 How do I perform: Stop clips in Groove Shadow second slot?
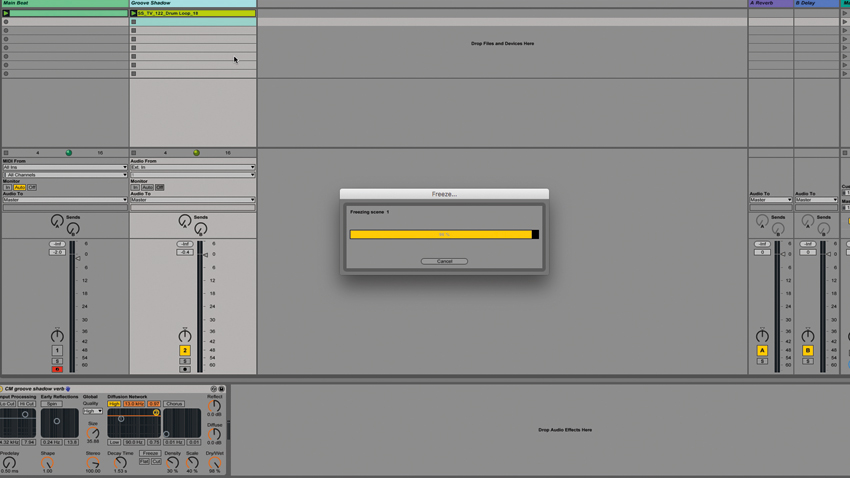coord(133,22)
